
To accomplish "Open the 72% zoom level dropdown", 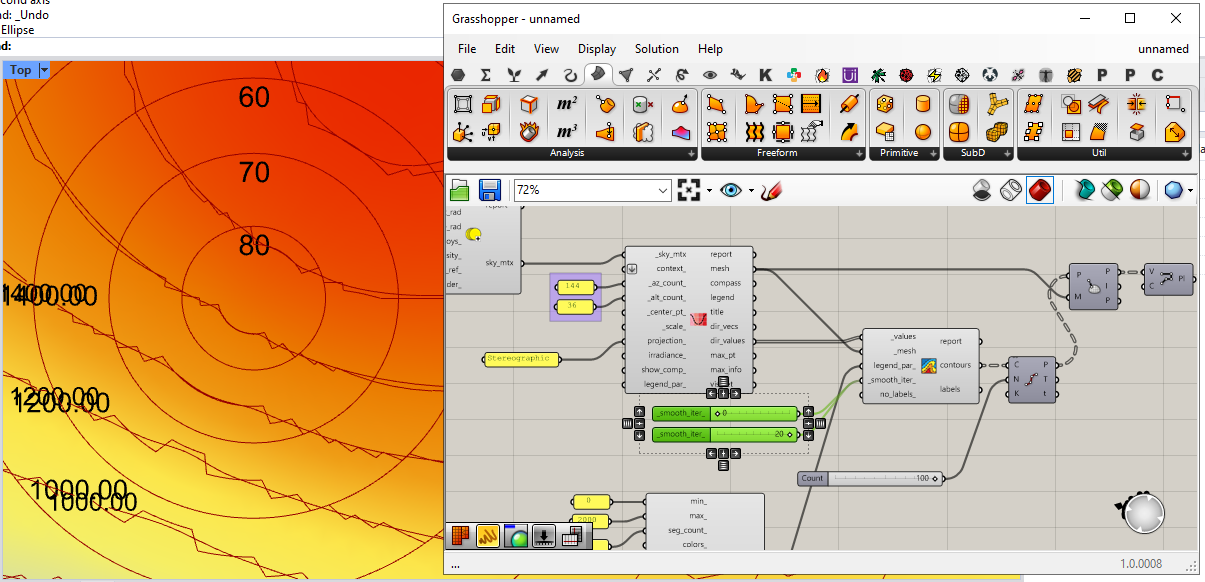I will coord(663,190).
